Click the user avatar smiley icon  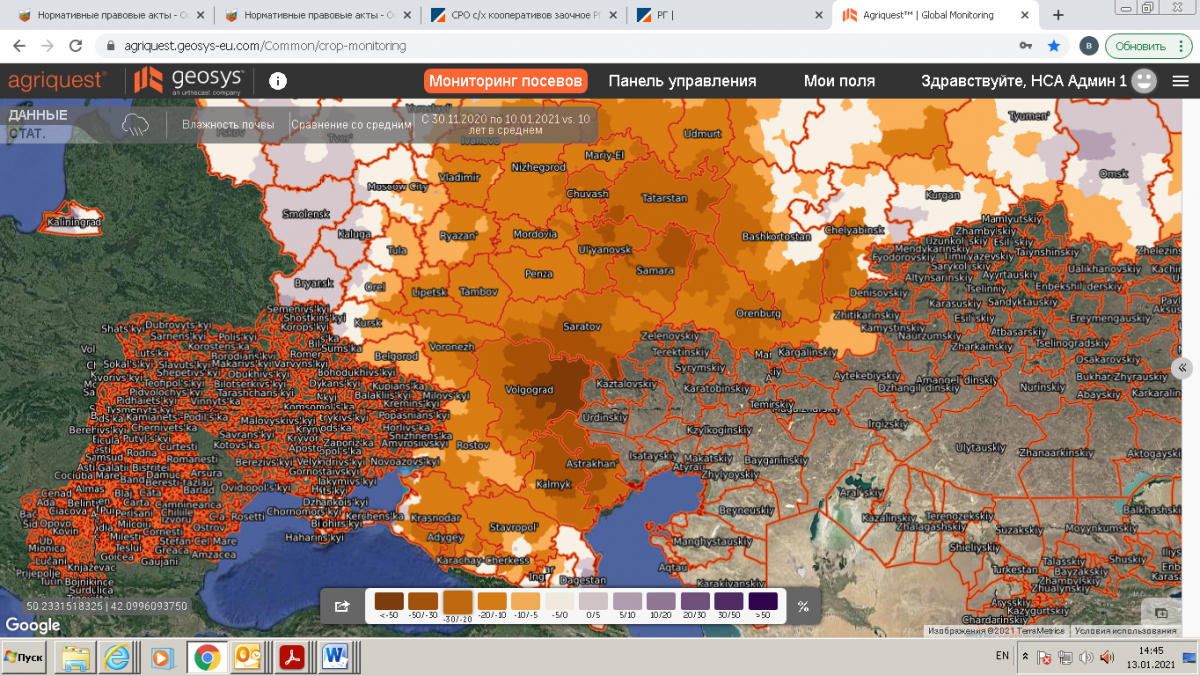point(1145,81)
